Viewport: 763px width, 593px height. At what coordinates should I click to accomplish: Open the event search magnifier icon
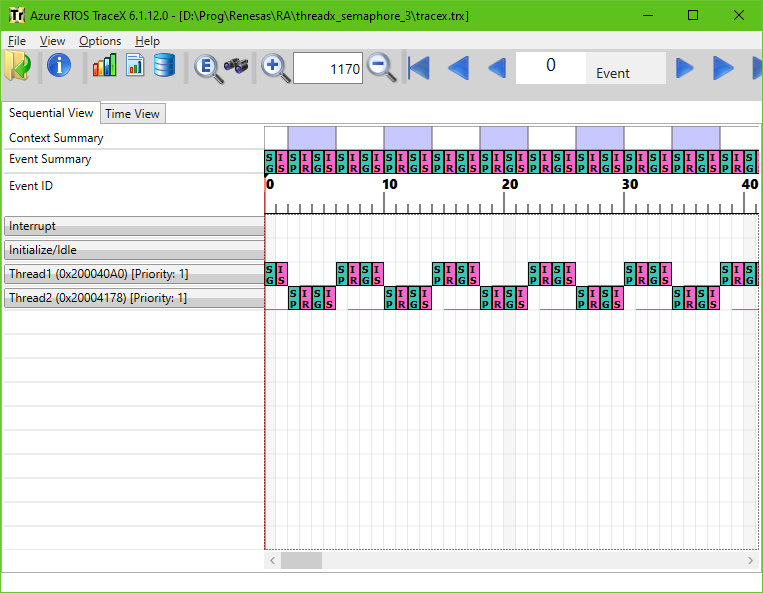(209, 69)
